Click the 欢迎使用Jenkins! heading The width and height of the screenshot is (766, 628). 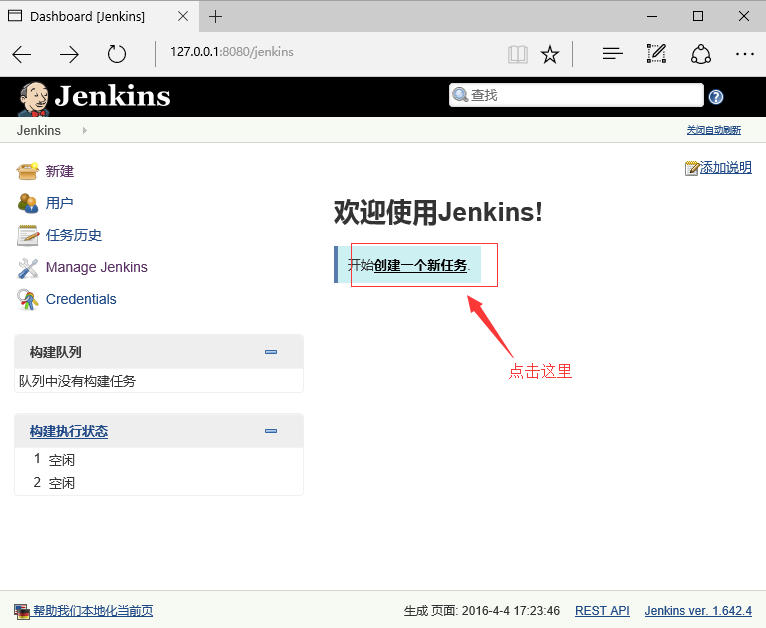[x=438, y=212]
